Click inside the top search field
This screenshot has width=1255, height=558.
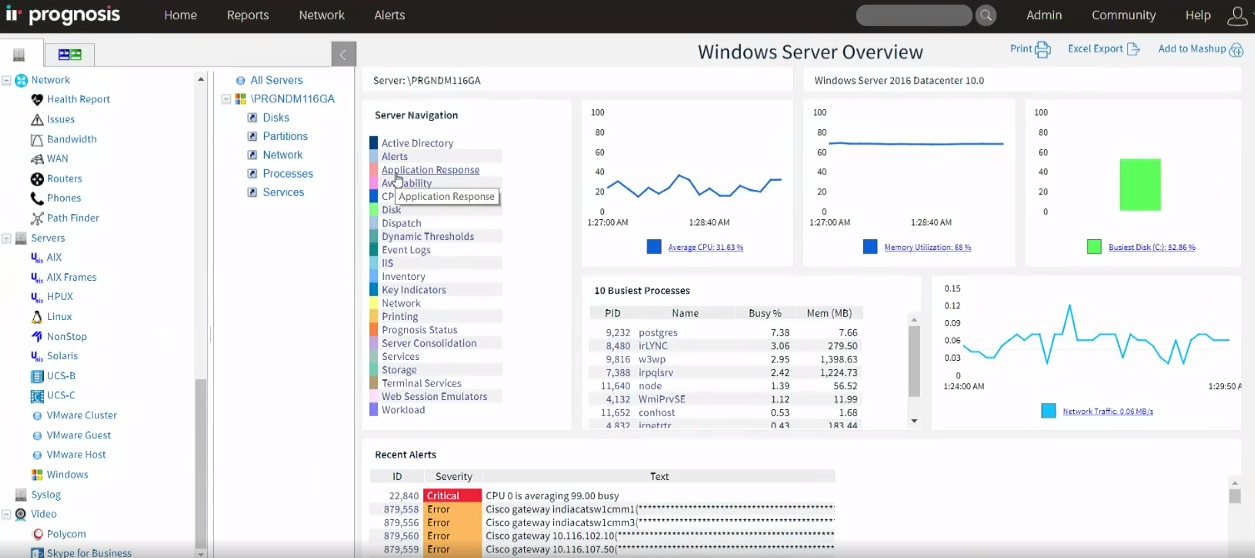(x=912, y=15)
